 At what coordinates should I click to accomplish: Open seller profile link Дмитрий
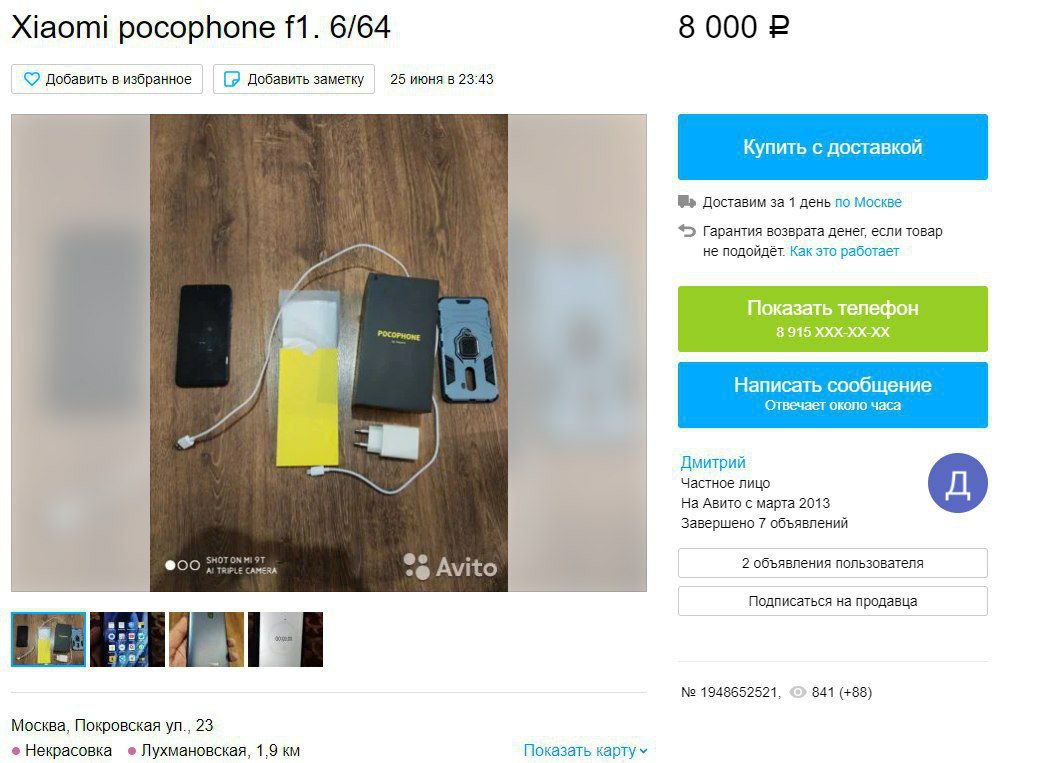[713, 463]
